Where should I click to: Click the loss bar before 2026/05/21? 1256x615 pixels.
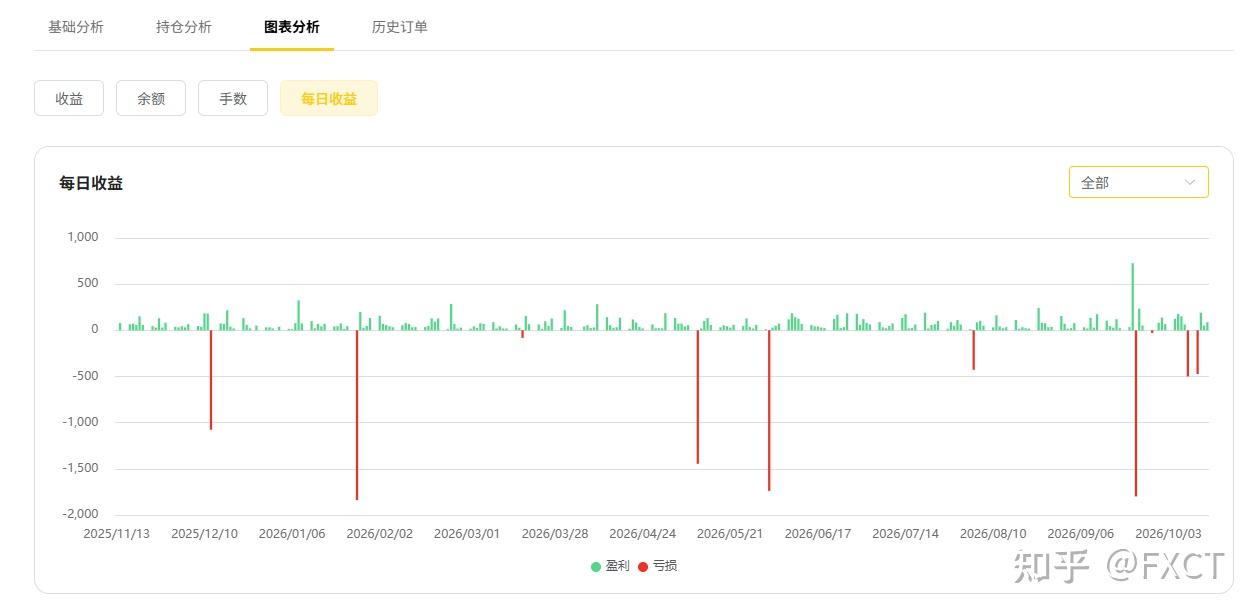(698, 397)
